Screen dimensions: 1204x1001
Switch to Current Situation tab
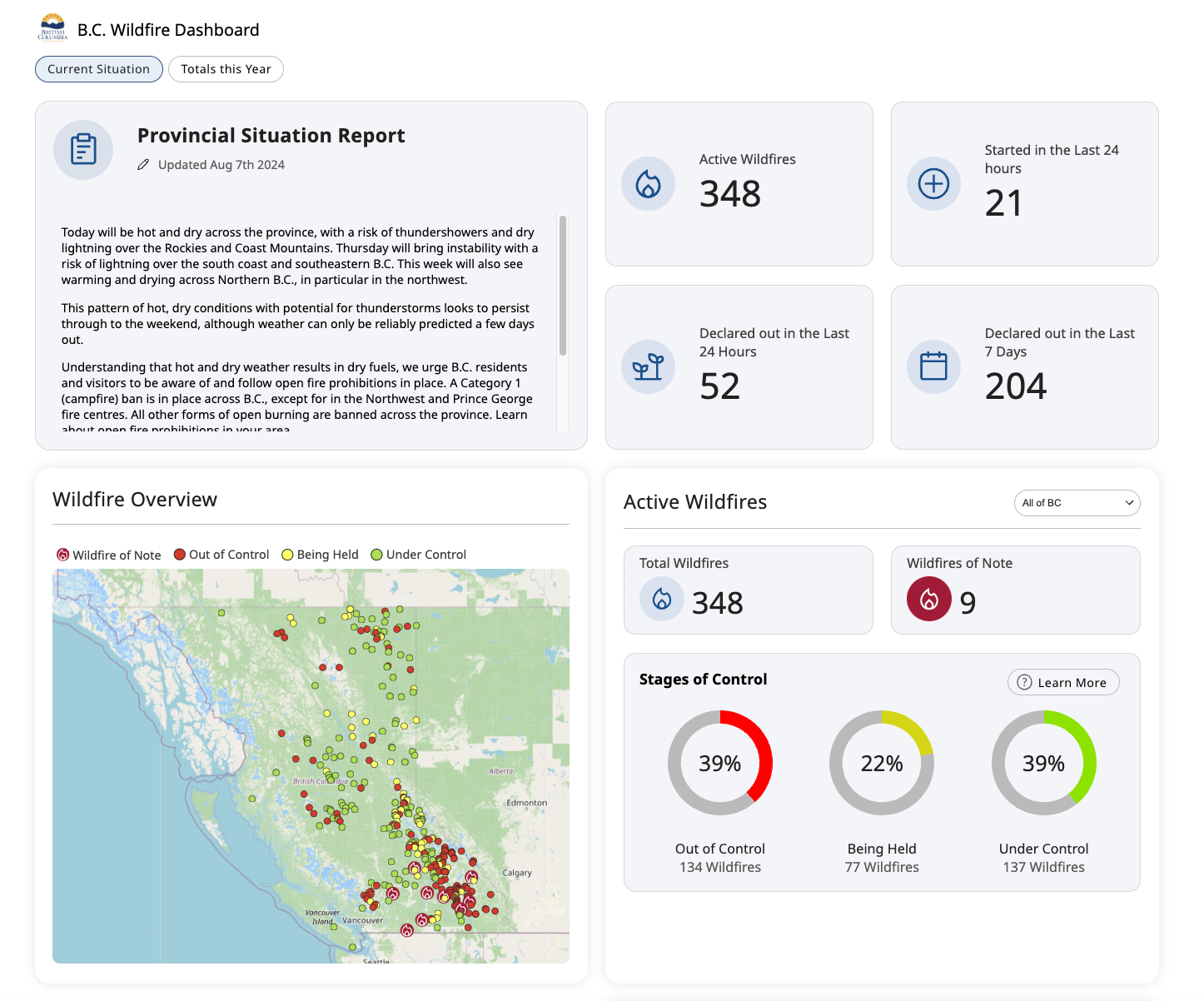click(x=99, y=69)
